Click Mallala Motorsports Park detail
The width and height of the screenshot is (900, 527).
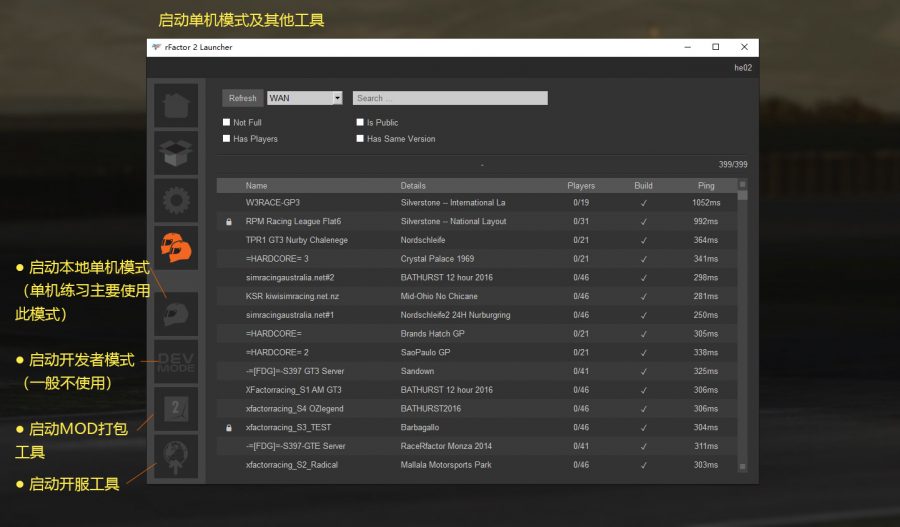pos(446,465)
